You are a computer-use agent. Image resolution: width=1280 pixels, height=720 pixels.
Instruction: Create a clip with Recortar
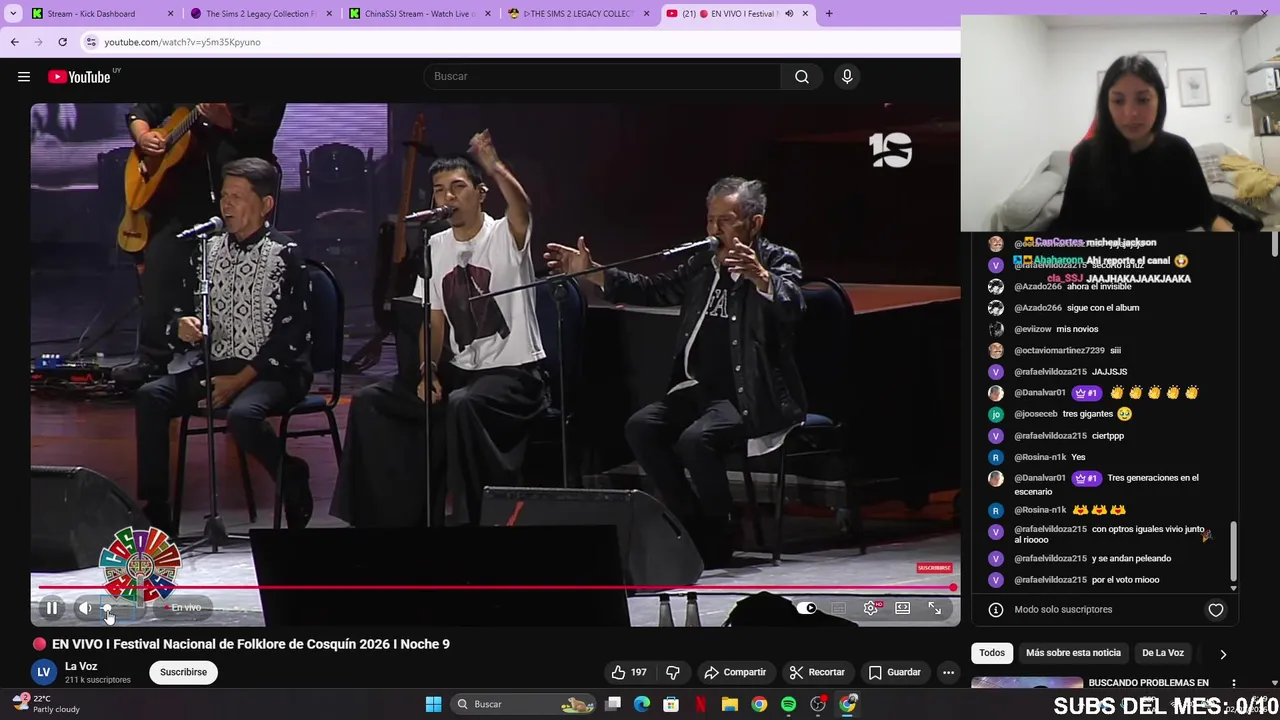click(817, 672)
